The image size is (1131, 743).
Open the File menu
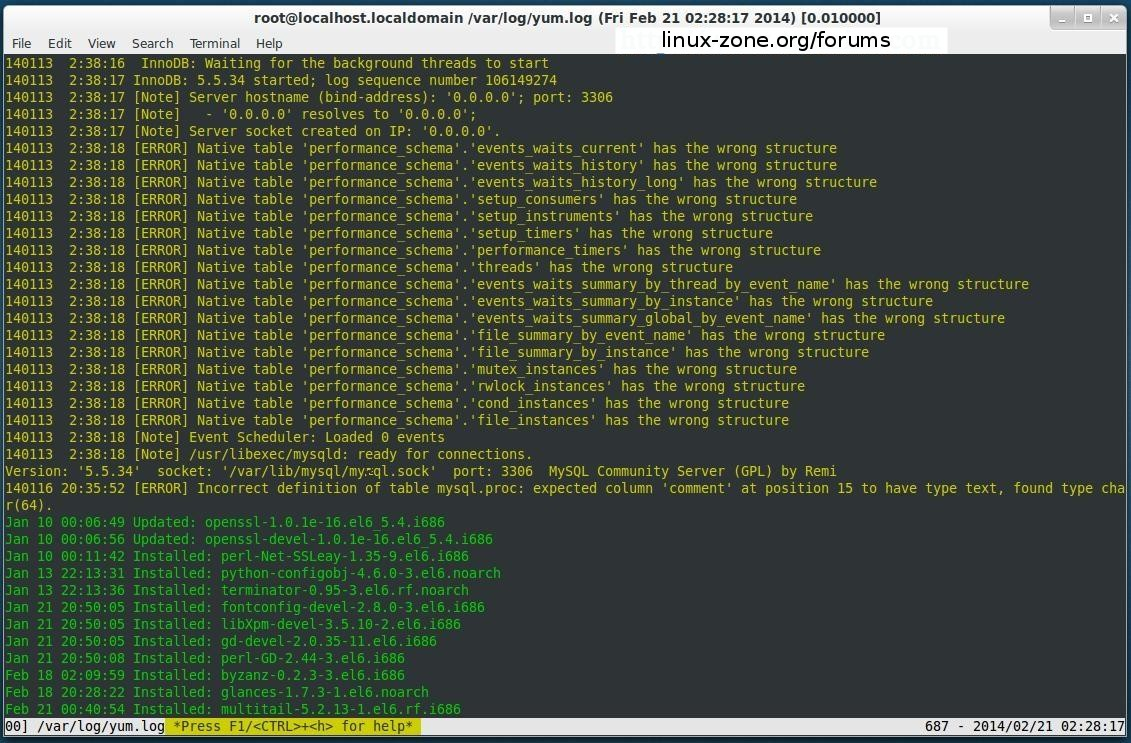click(21, 43)
